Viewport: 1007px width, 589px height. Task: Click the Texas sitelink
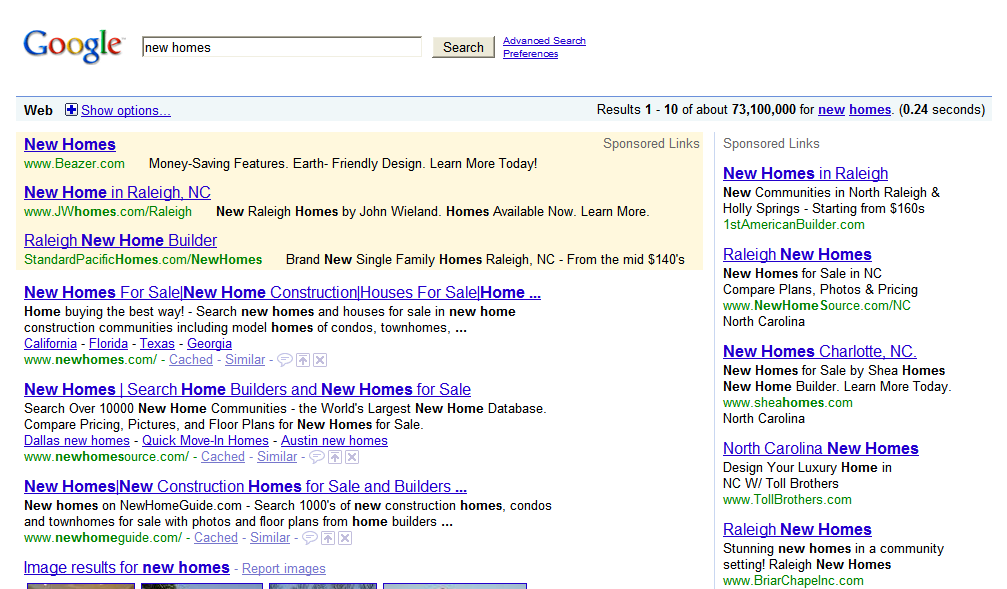pos(157,344)
